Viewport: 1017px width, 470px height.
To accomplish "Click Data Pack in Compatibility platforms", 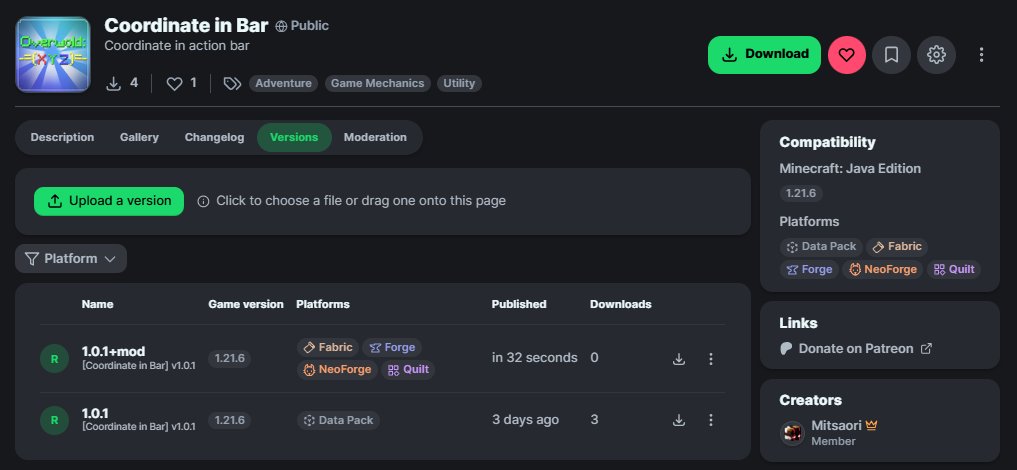I will pyautogui.click(x=820, y=246).
